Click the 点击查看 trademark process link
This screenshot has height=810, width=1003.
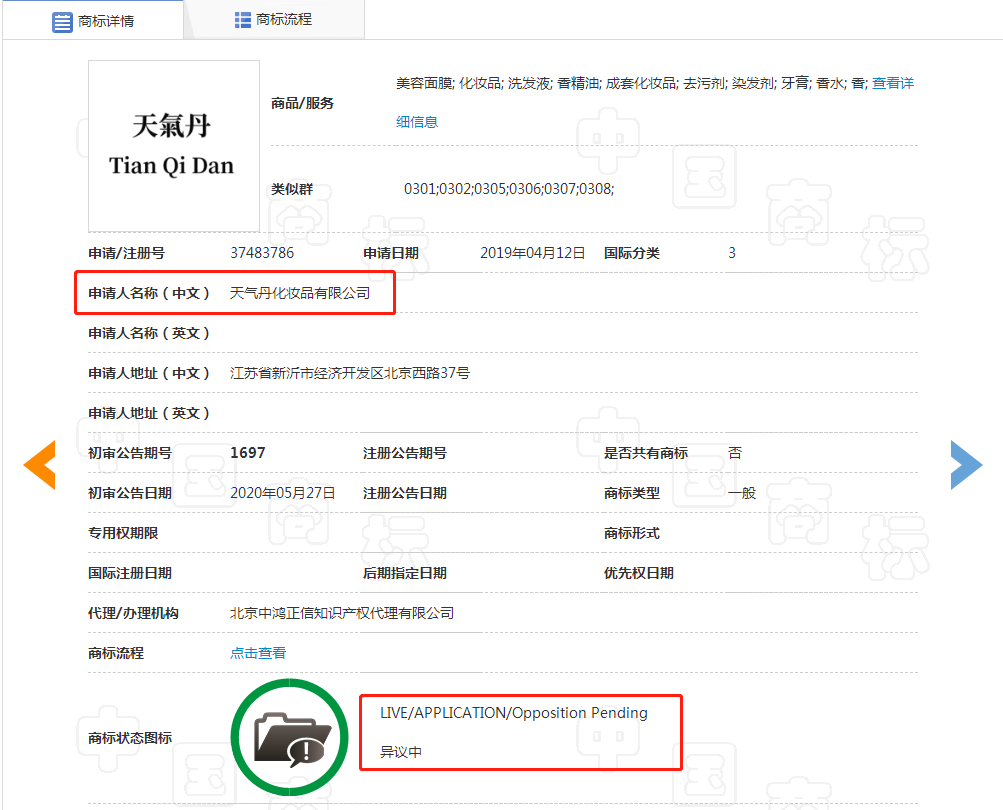tap(258, 653)
